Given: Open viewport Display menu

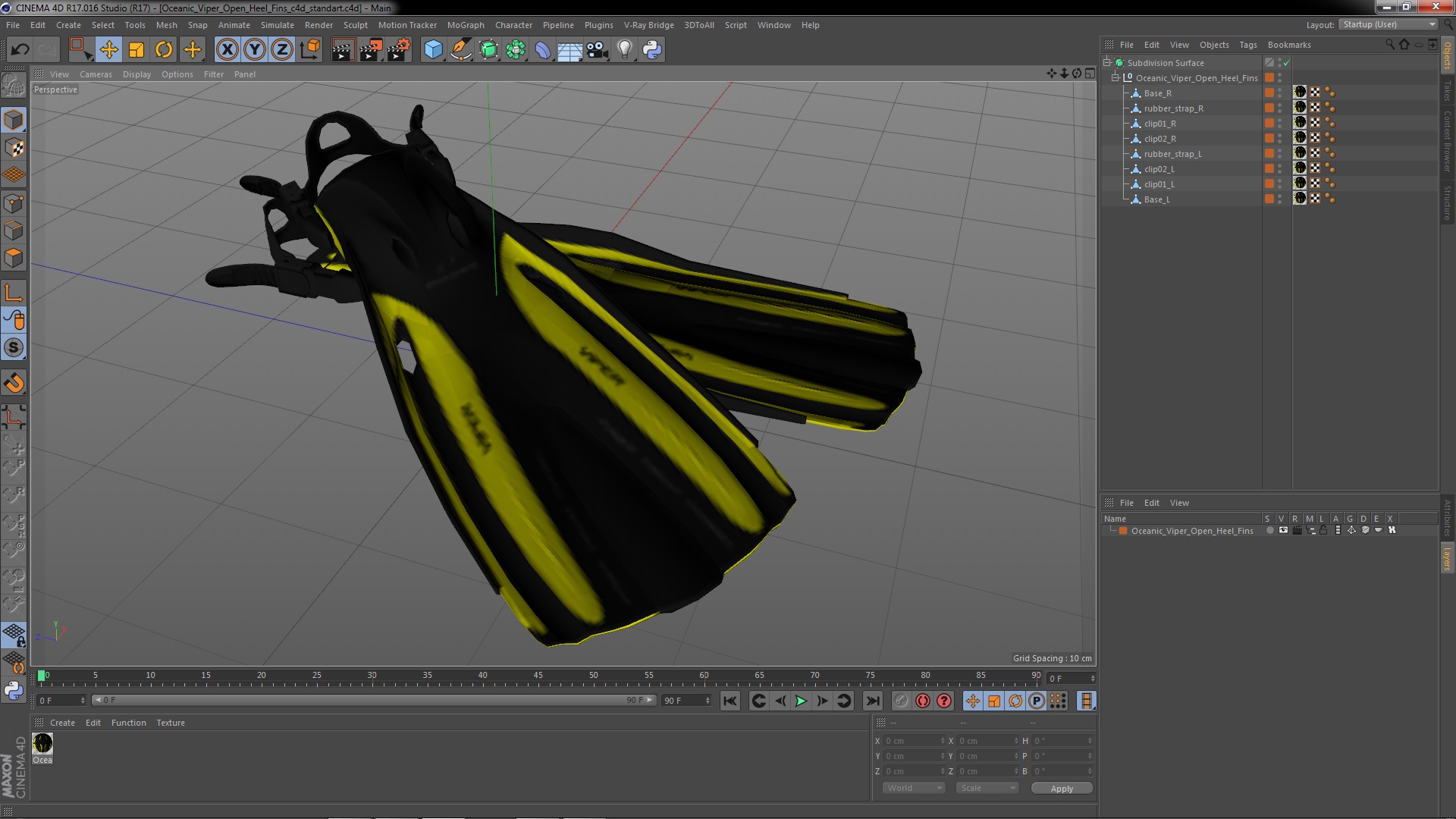Looking at the screenshot, I should [136, 74].
